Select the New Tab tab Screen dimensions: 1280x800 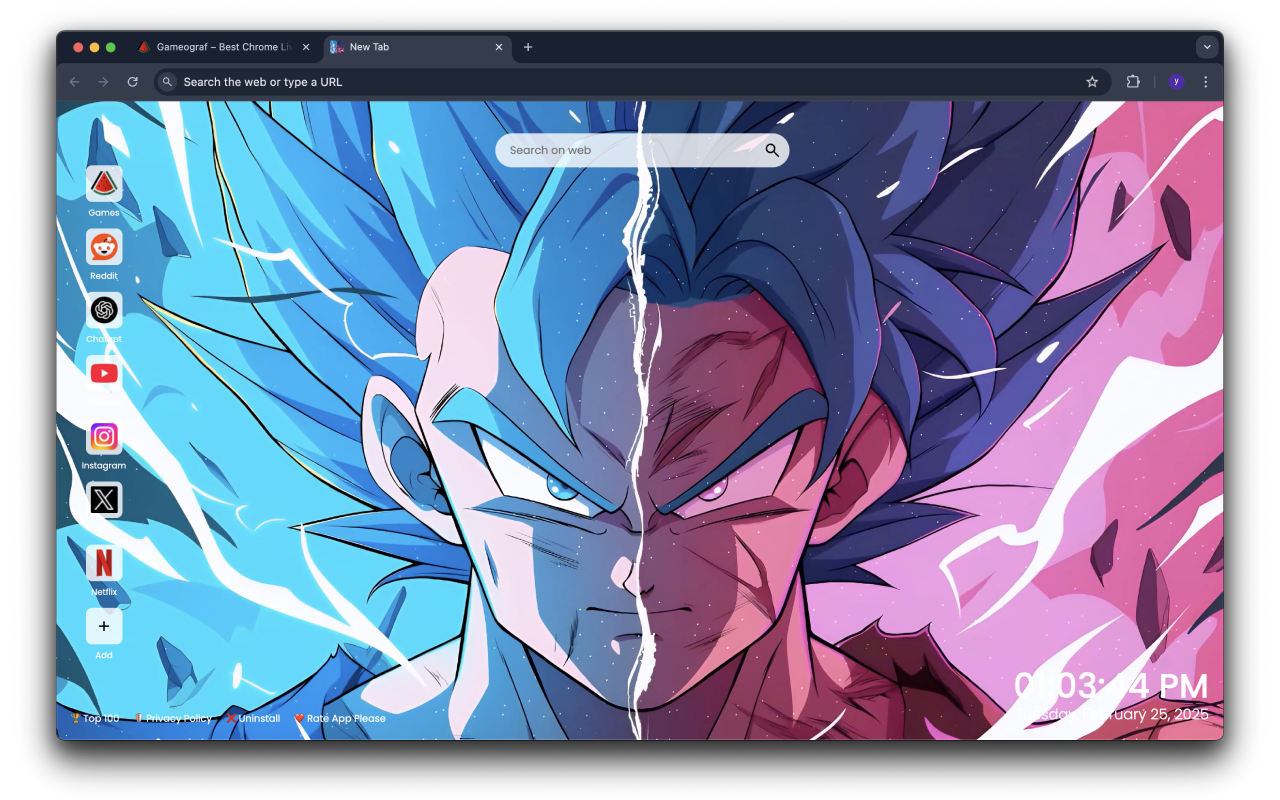(x=417, y=47)
